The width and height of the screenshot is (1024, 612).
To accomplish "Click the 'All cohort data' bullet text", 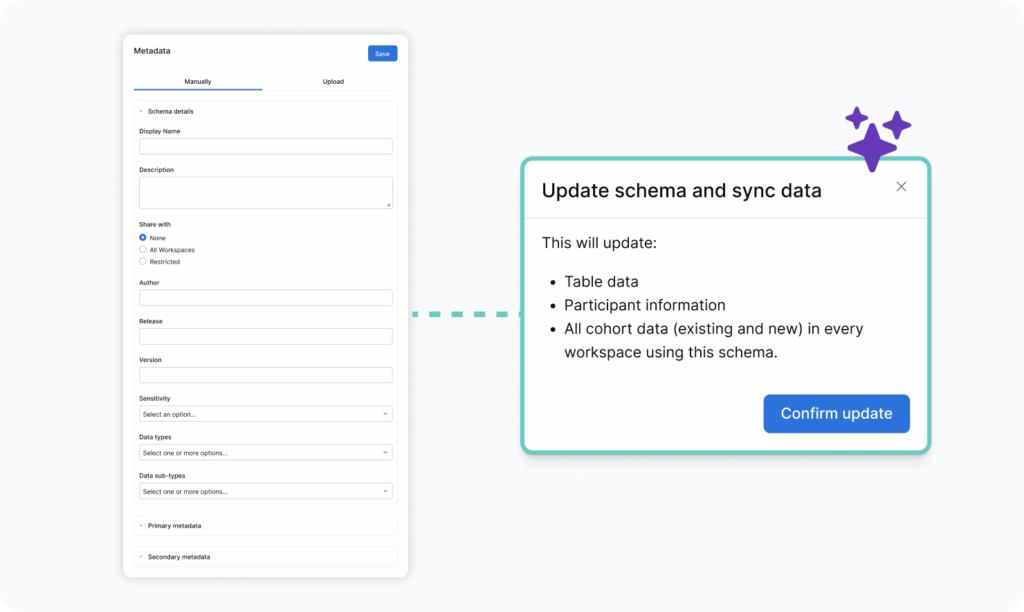I will [x=713, y=340].
